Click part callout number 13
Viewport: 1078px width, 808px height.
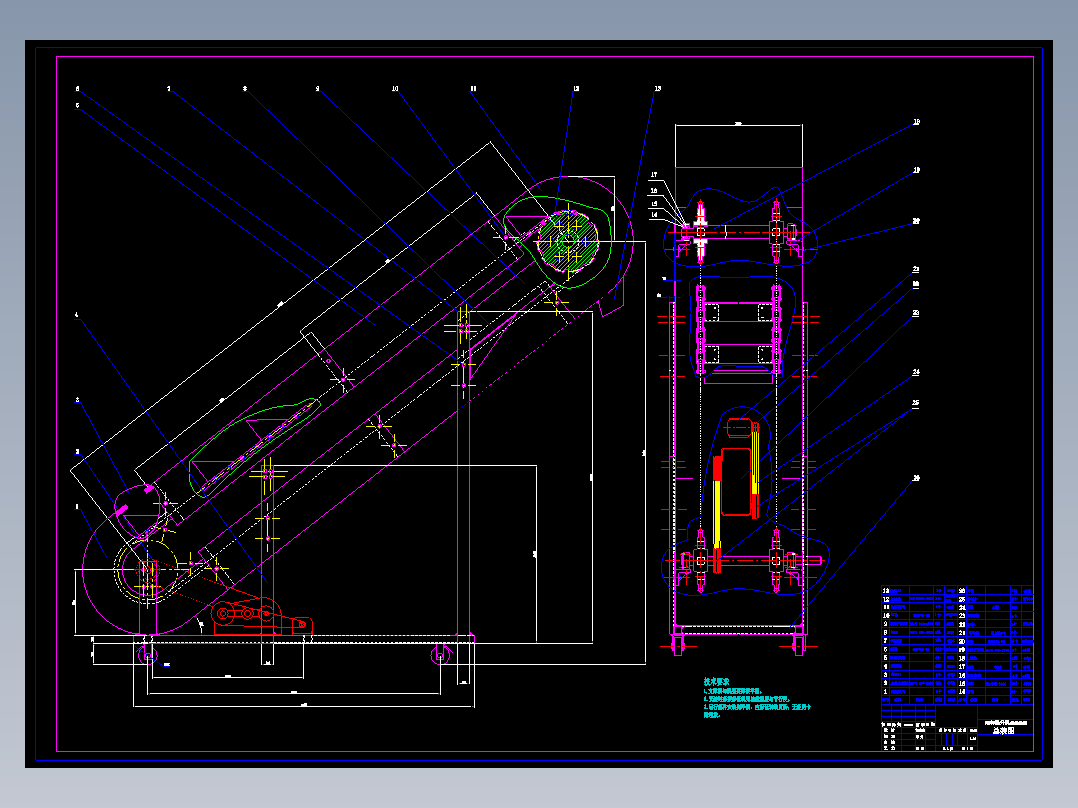coord(657,89)
